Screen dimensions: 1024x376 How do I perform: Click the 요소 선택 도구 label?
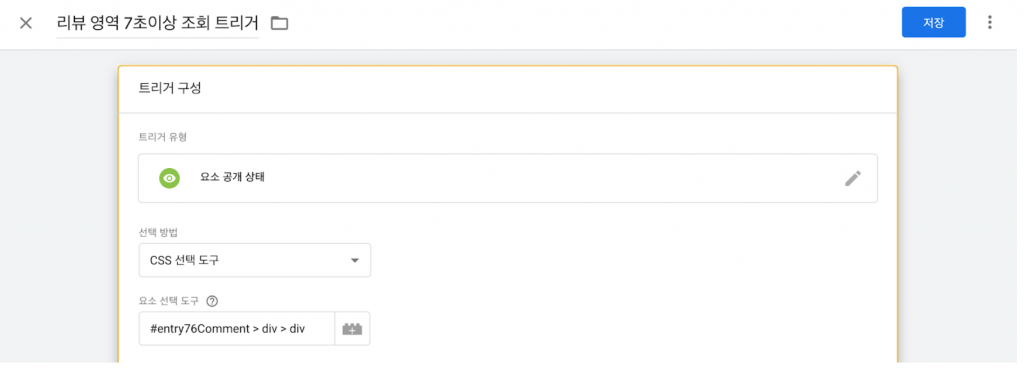click(169, 301)
